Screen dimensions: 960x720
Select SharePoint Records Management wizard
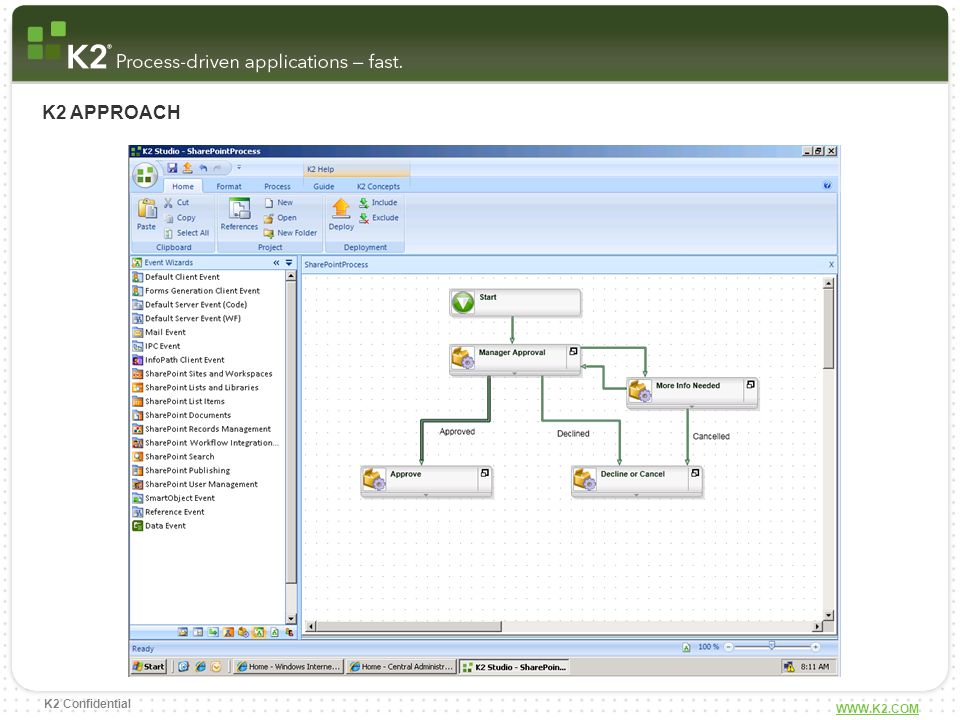(x=201, y=429)
